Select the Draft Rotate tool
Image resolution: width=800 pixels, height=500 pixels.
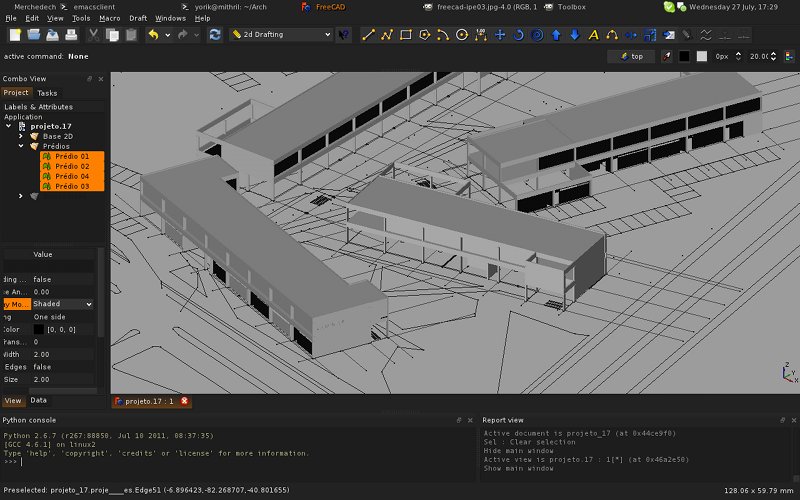pos(518,35)
